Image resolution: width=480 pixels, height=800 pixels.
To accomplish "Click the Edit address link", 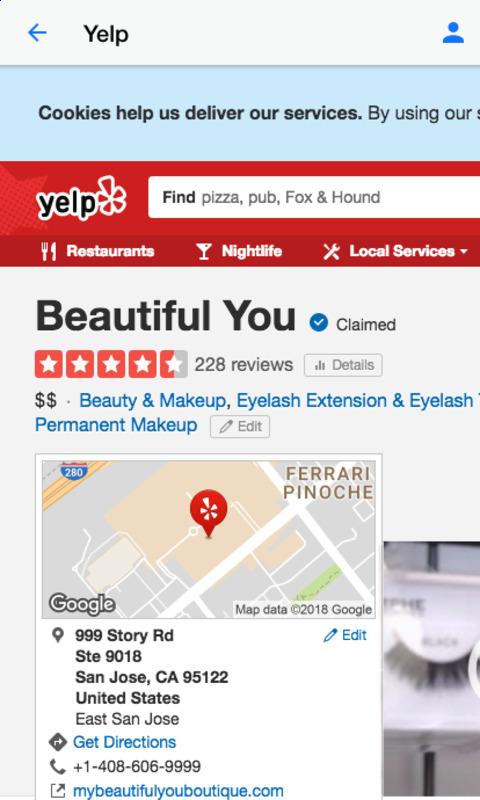I will (345, 635).
